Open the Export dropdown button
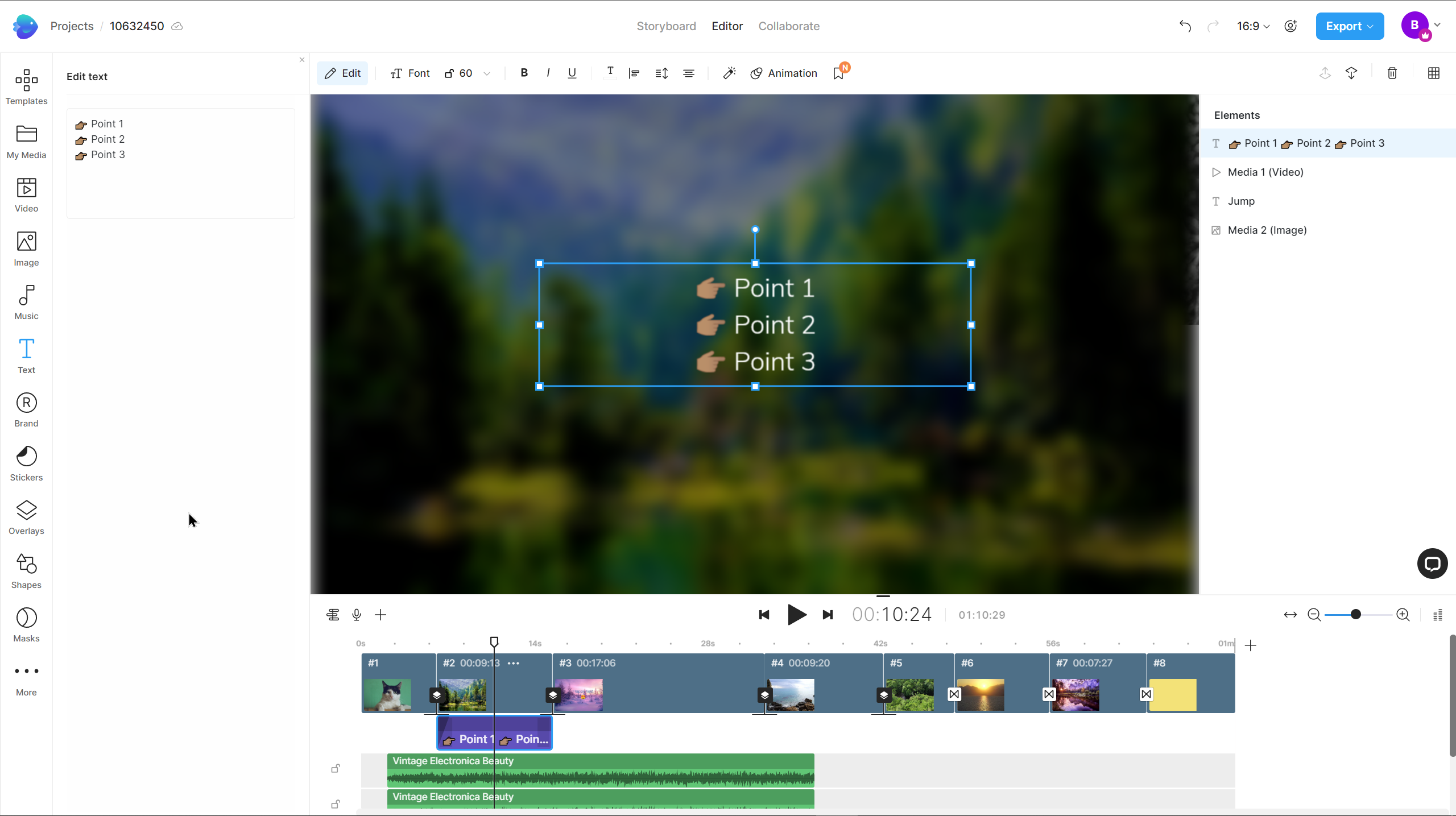The width and height of the screenshot is (1456, 816). (x=1349, y=26)
